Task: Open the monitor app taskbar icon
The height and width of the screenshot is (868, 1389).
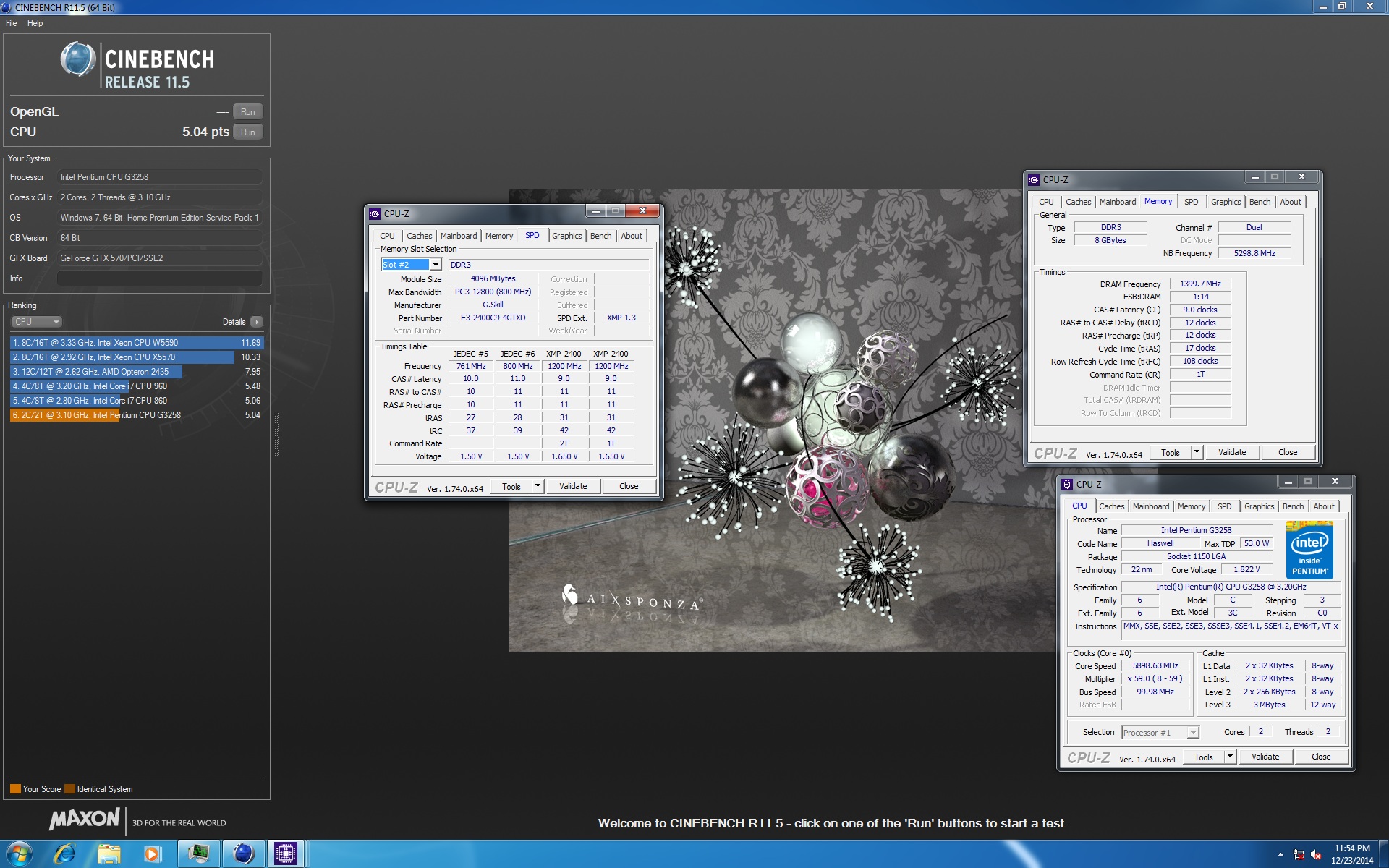Action: pyautogui.click(x=197, y=854)
